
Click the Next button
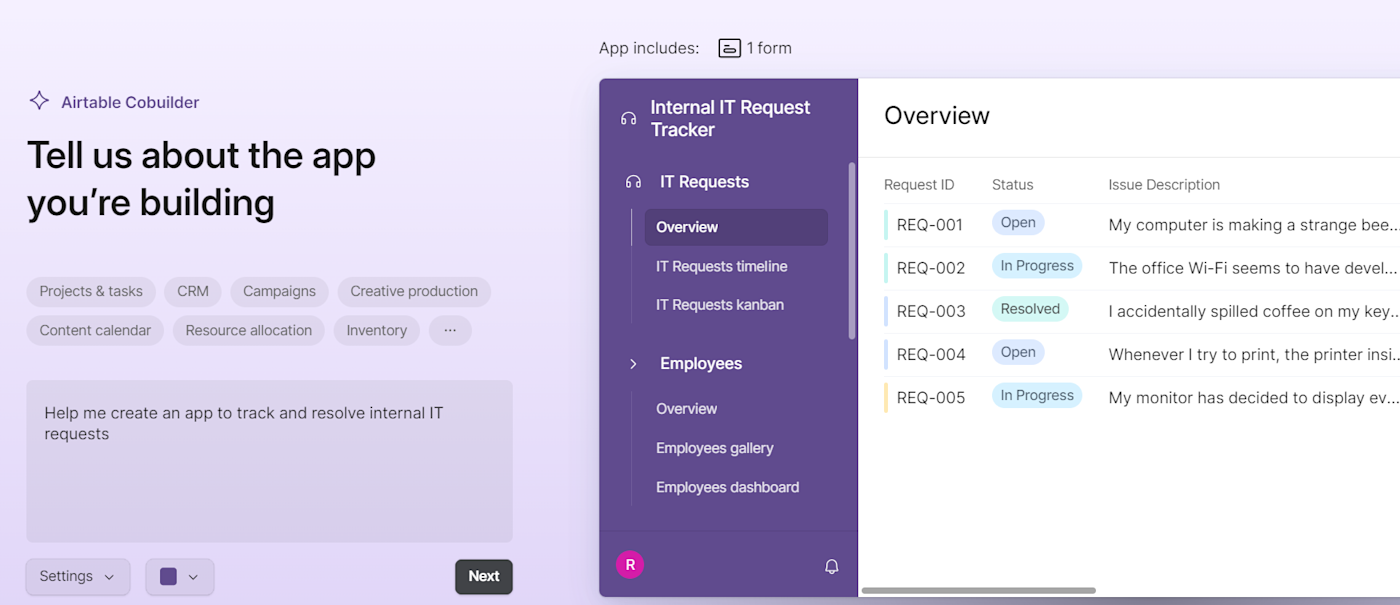(x=484, y=576)
